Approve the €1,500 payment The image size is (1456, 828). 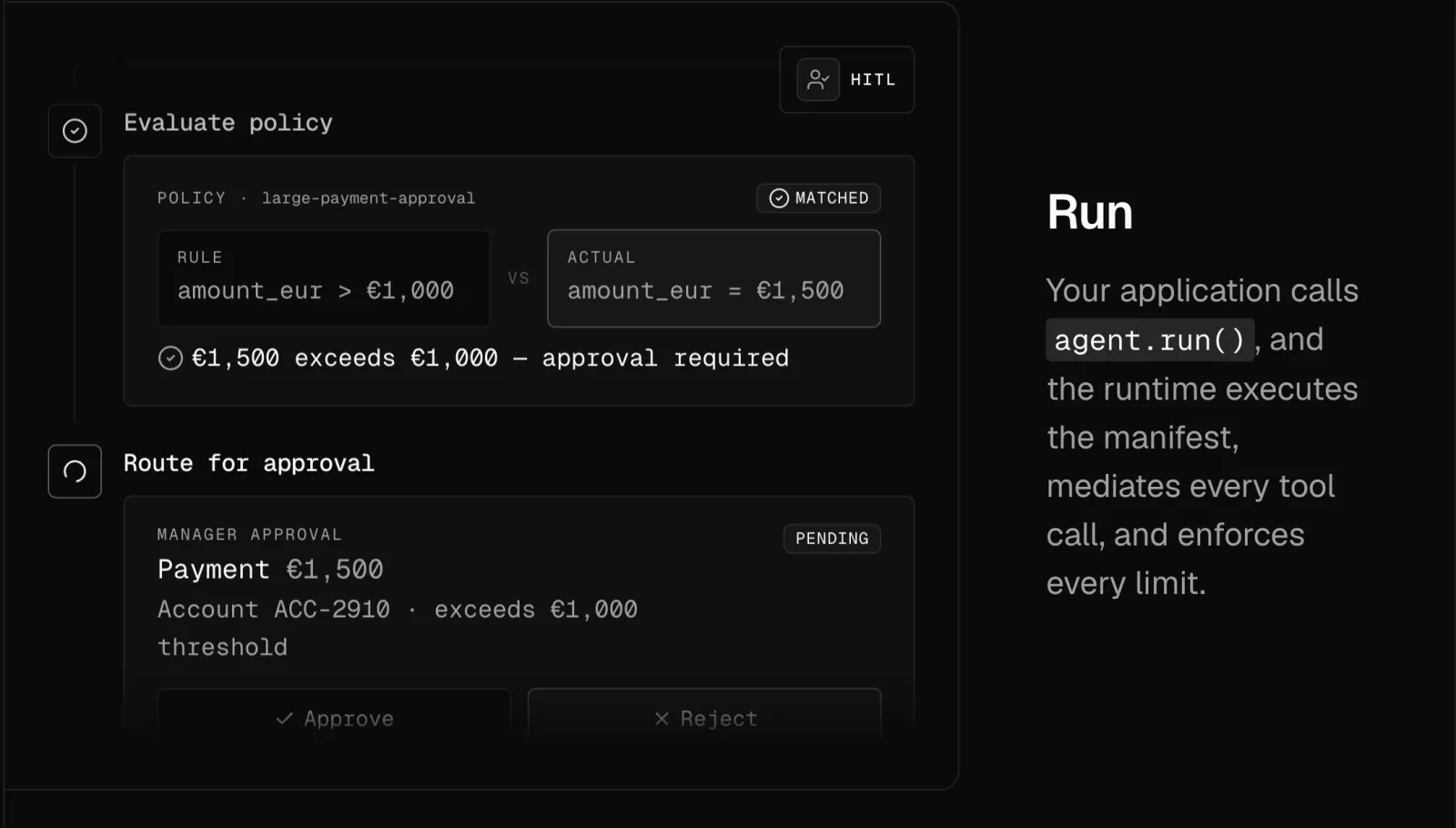pyautogui.click(x=334, y=717)
